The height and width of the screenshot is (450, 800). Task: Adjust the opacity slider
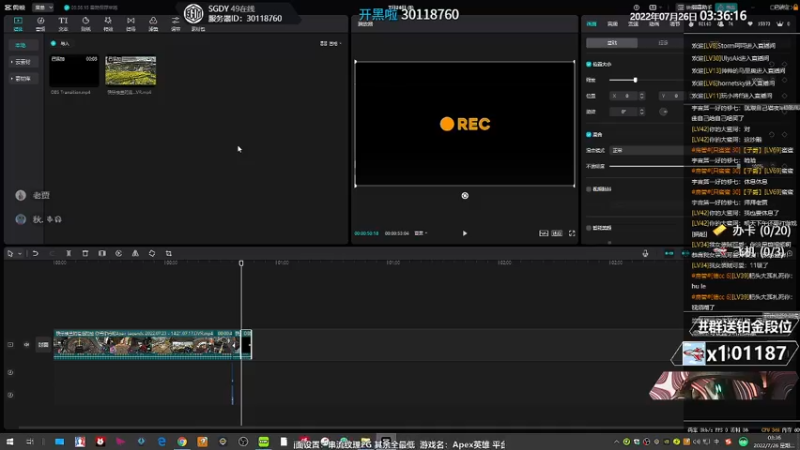tap(673, 166)
